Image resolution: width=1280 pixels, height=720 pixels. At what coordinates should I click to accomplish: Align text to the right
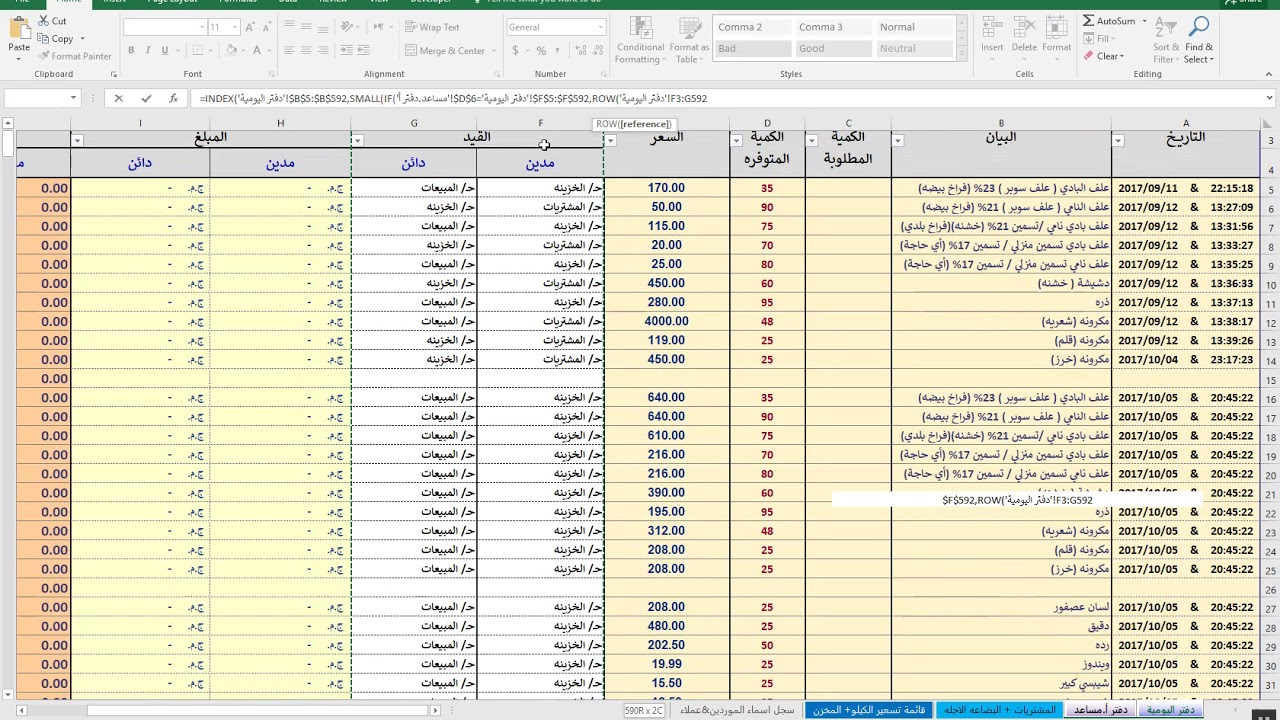pos(324,51)
